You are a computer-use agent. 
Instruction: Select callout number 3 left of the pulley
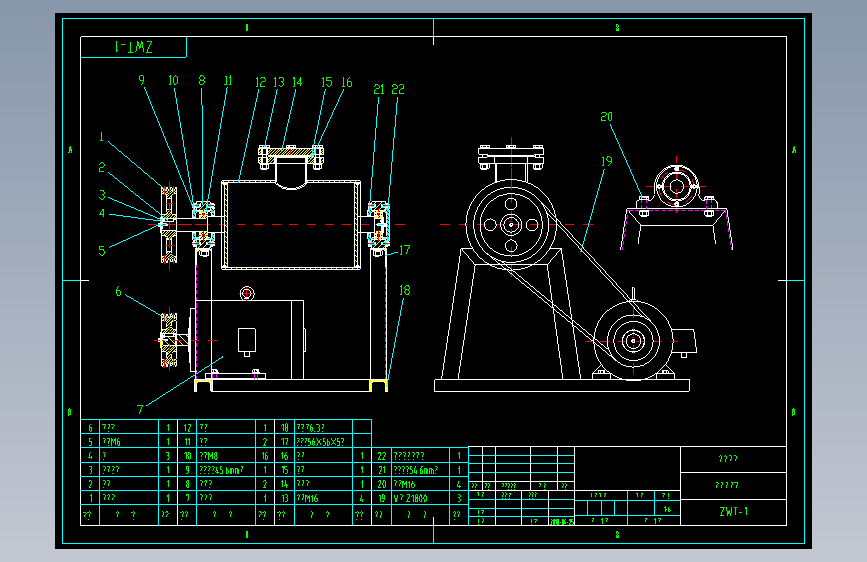(102, 195)
